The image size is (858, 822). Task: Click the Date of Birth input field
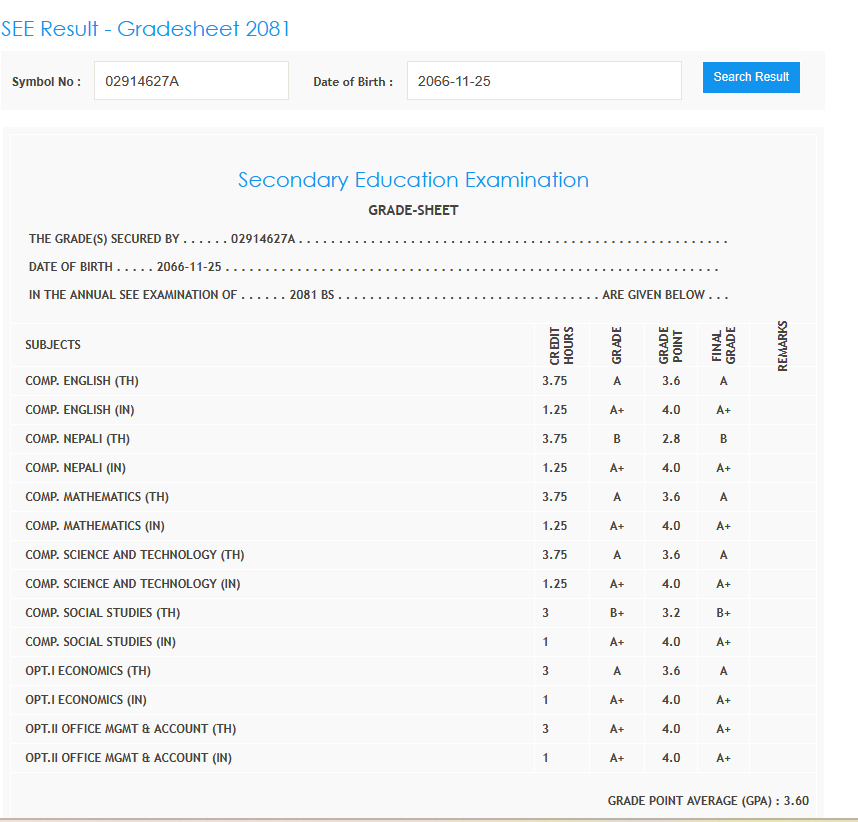[x=543, y=81]
